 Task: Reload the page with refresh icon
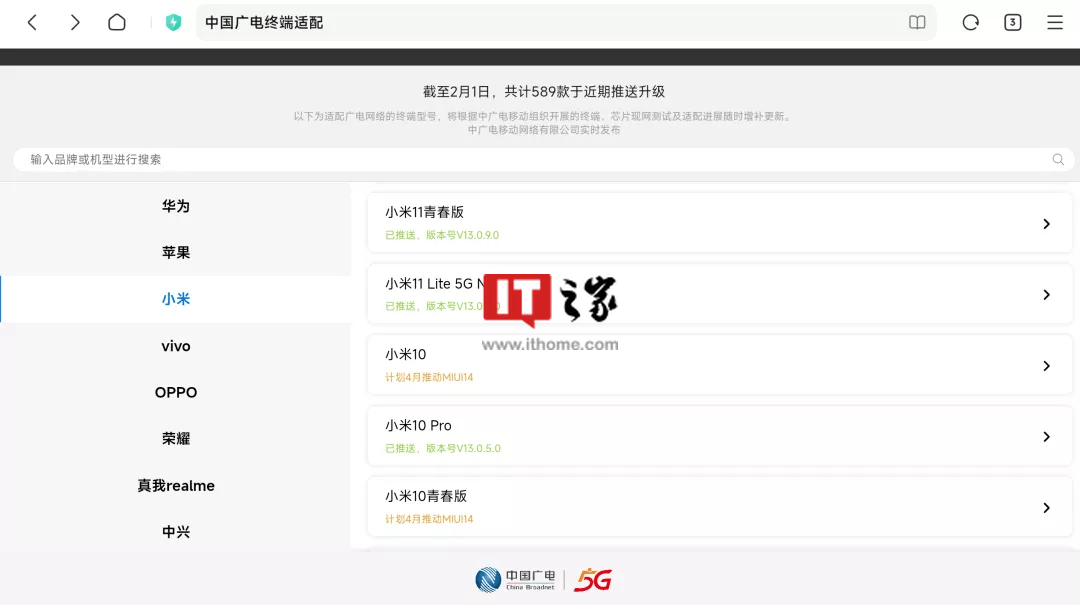[x=970, y=23]
